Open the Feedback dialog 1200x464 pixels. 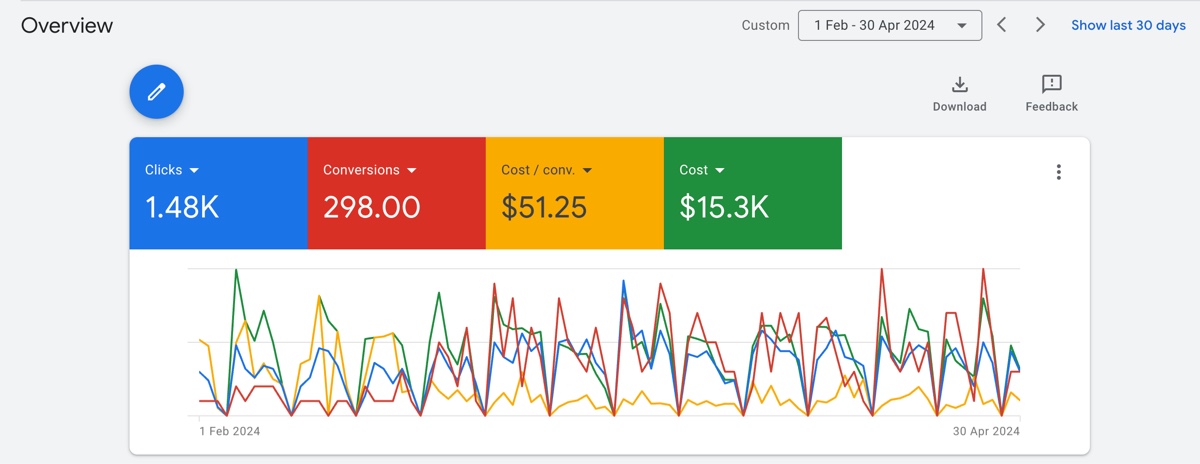point(1051,93)
